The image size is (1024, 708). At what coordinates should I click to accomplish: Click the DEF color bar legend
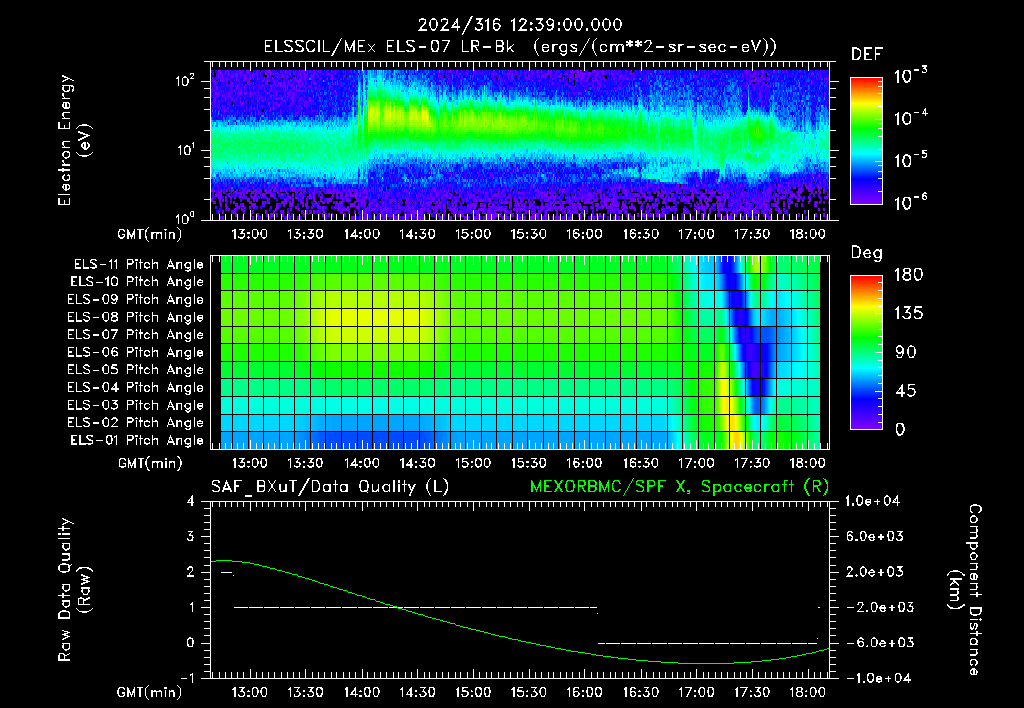pyautogui.click(x=866, y=141)
